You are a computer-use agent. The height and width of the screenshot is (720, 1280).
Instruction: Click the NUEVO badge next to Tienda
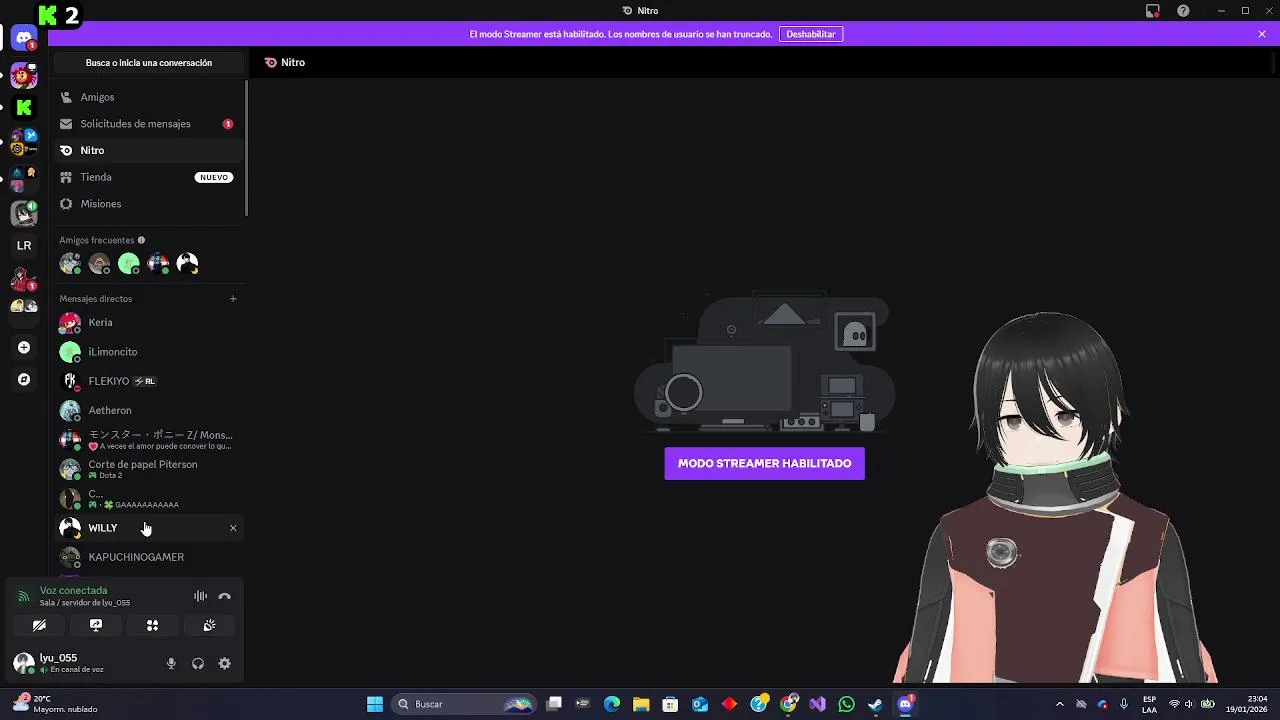[214, 177]
